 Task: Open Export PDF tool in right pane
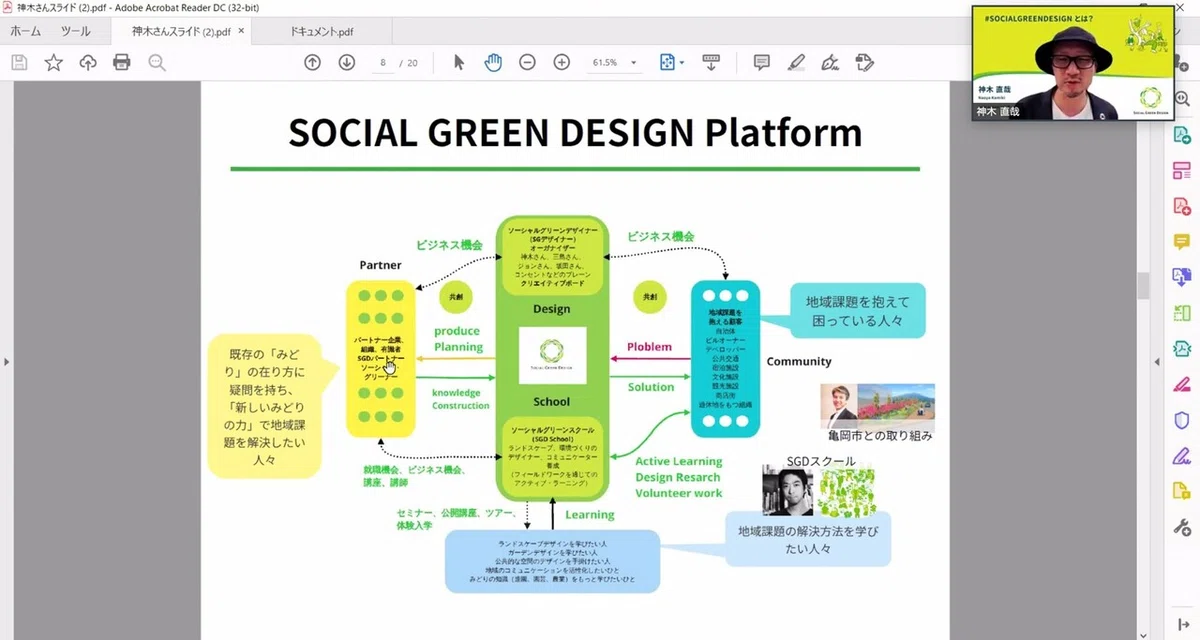point(1182,135)
